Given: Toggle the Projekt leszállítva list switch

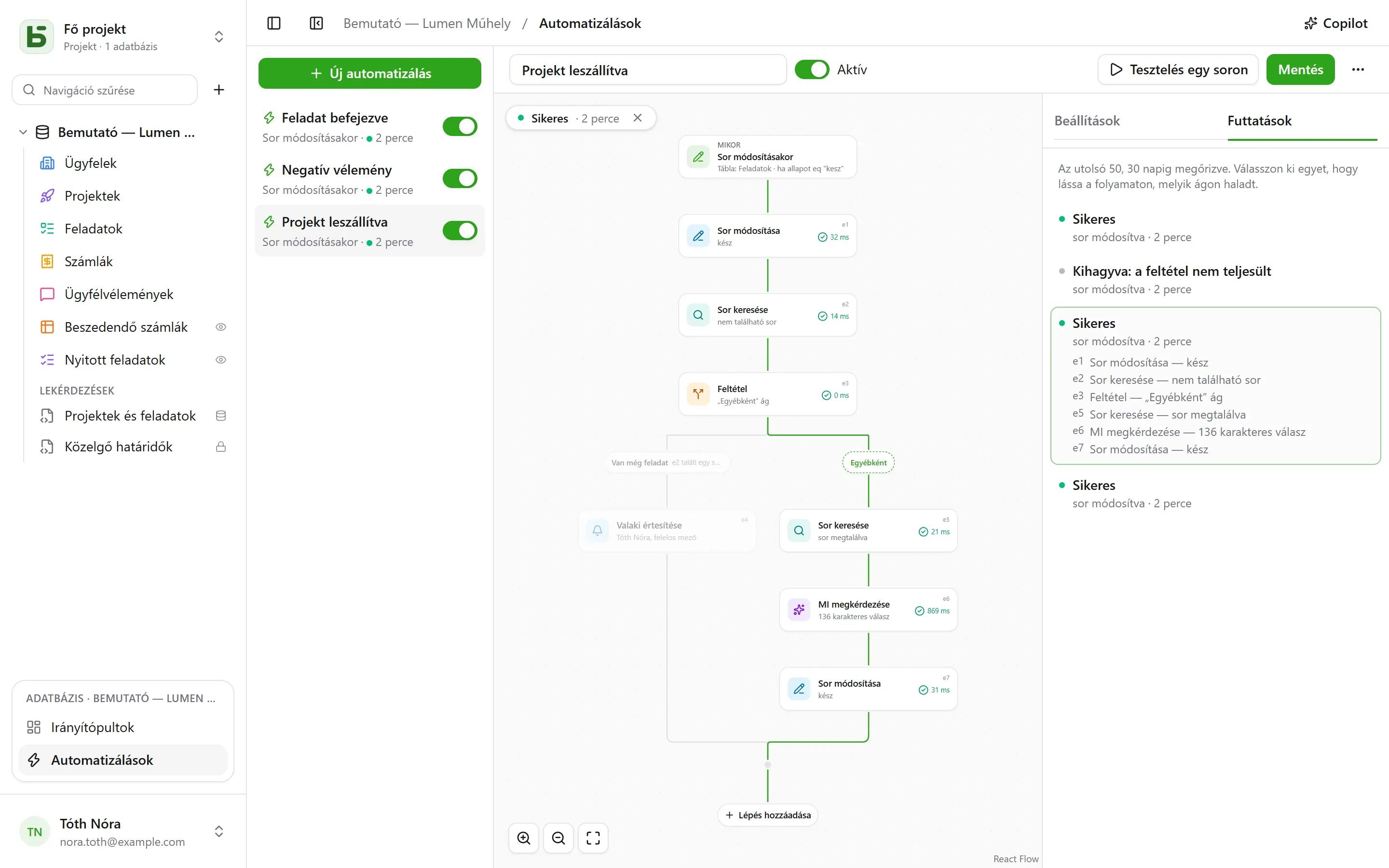Looking at the screenshot, I should pos(460,231).
